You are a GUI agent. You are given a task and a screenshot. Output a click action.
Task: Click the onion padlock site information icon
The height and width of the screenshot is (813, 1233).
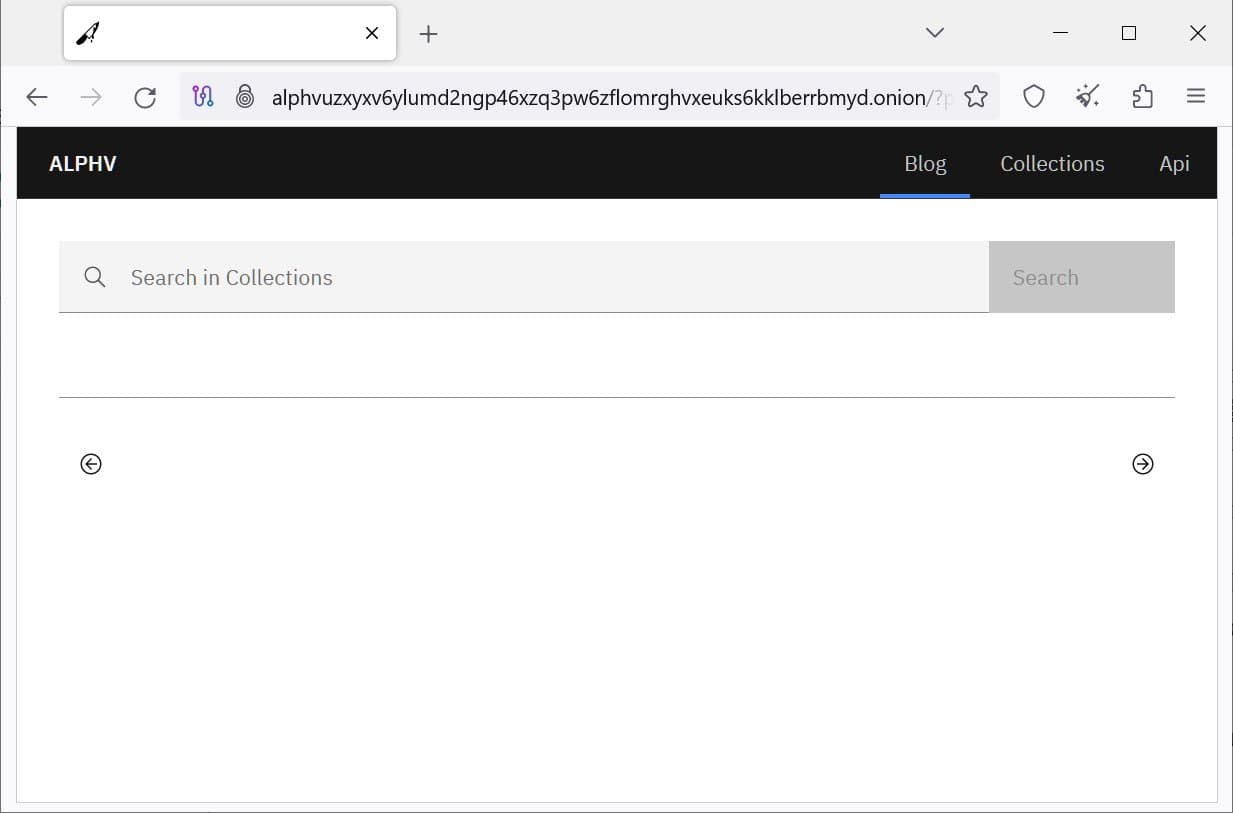pyautogui.click(x=245, y=96)
